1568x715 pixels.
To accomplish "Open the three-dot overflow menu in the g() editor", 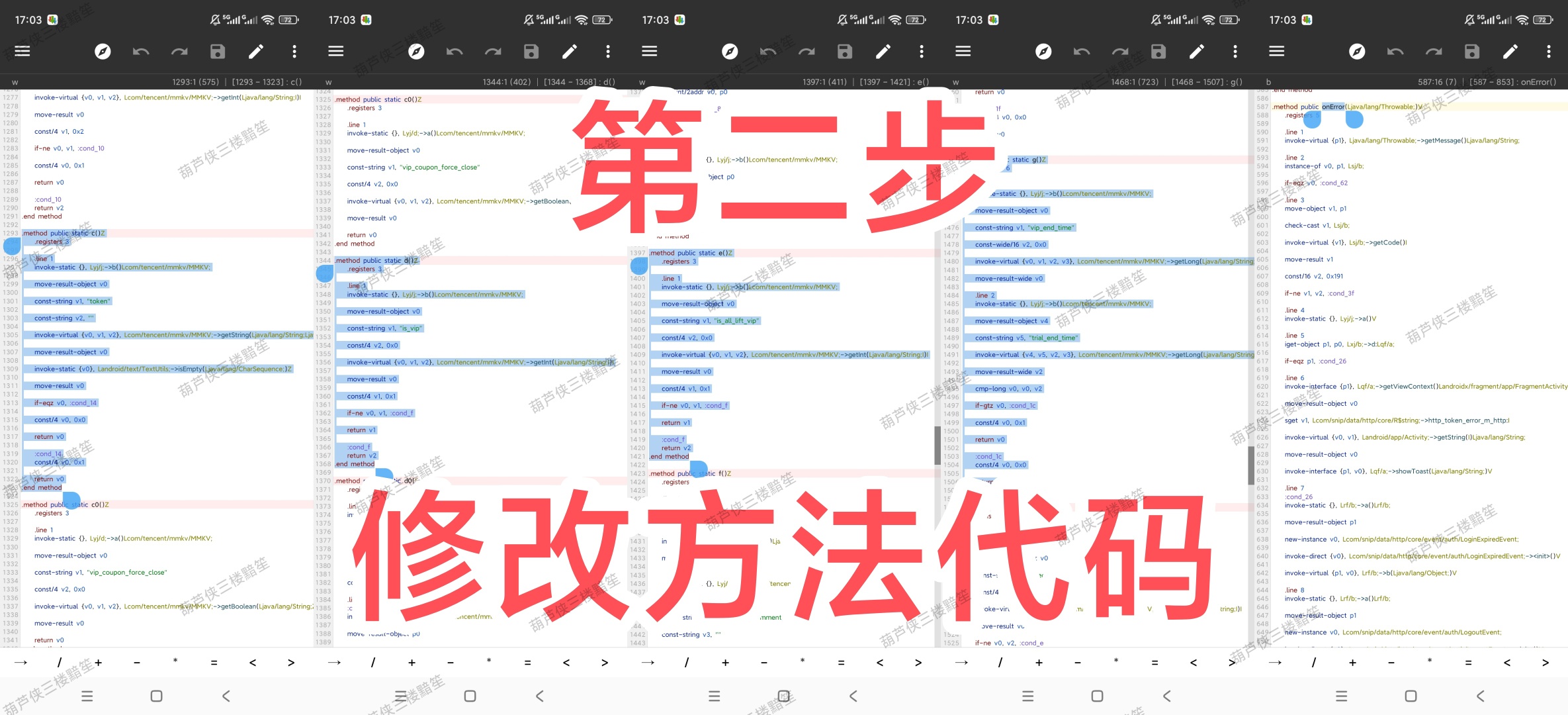I will coord(1235,51).
